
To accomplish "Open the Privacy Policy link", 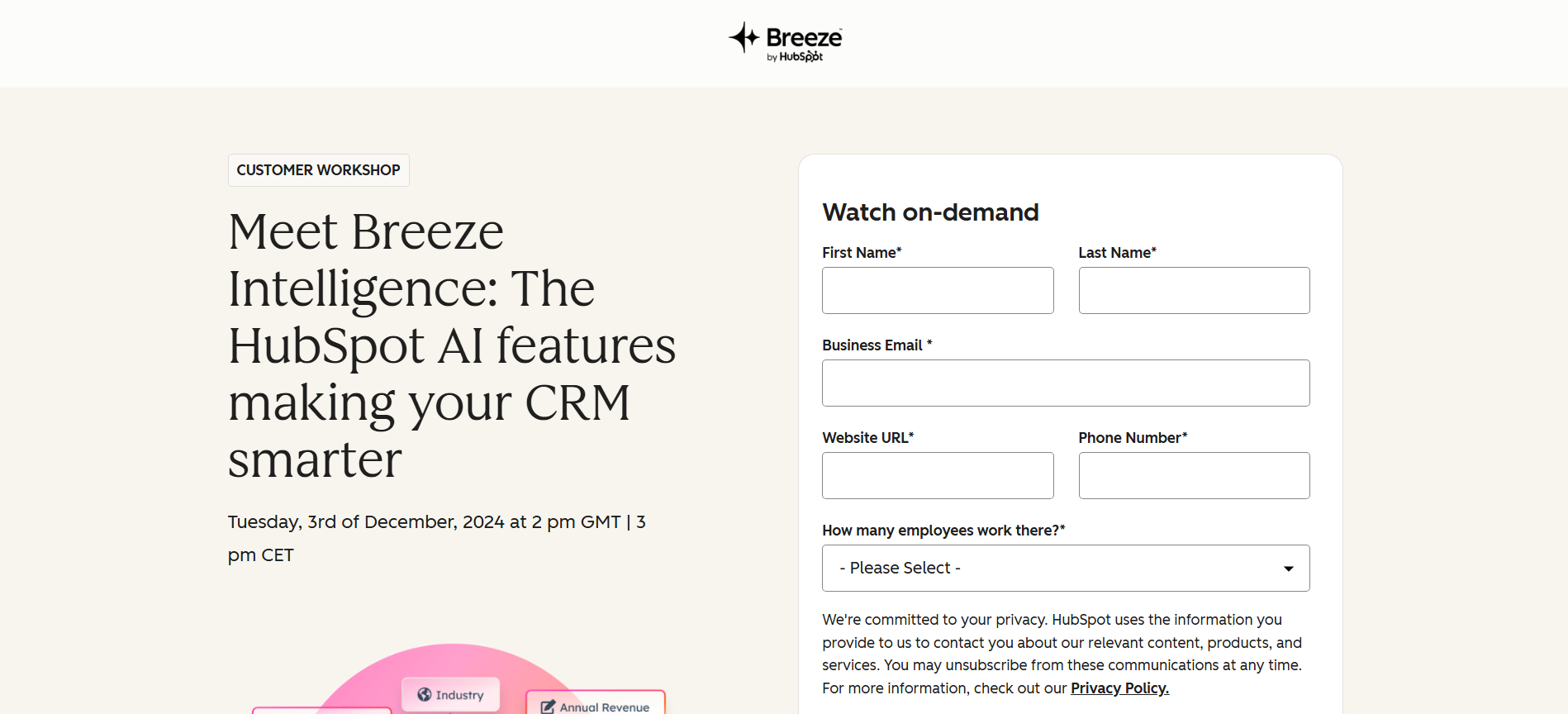I will click(x=1119, y=688).
